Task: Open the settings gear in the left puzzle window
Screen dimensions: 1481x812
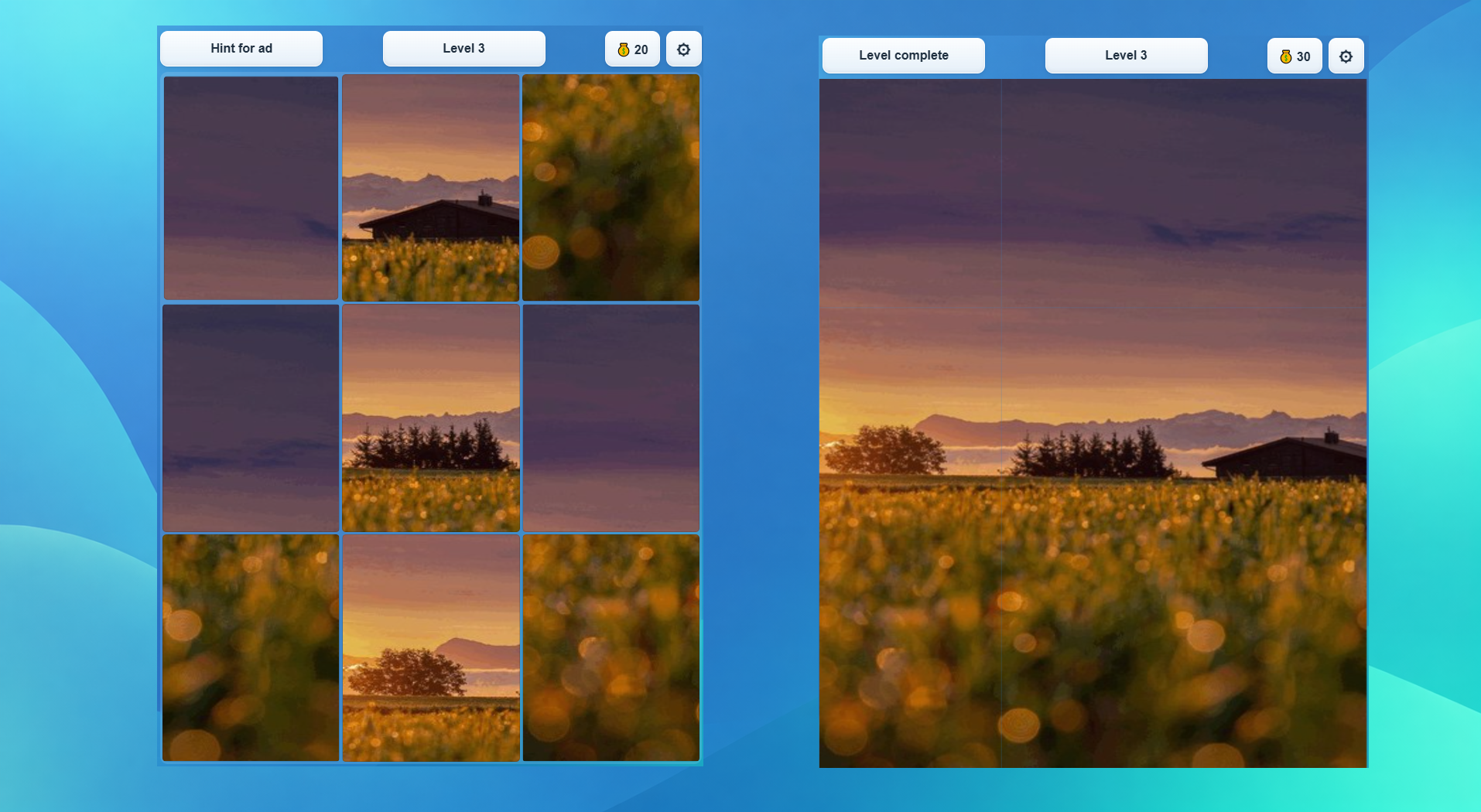Action: pyautogui.click(x=683, y=48)
